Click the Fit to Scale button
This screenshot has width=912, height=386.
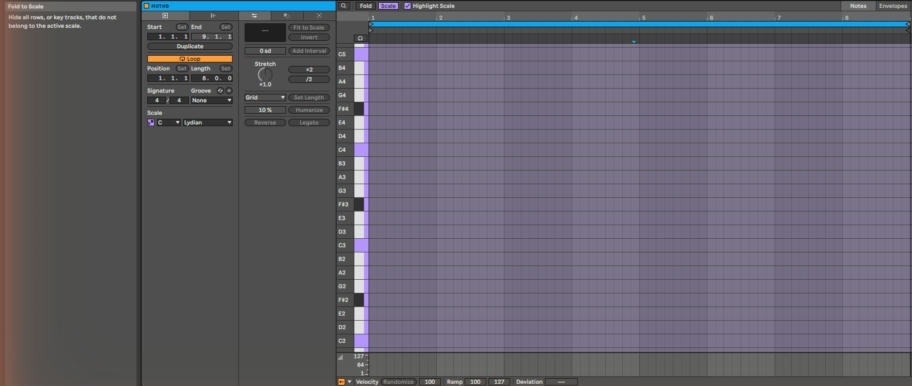[x=309, y=27]
